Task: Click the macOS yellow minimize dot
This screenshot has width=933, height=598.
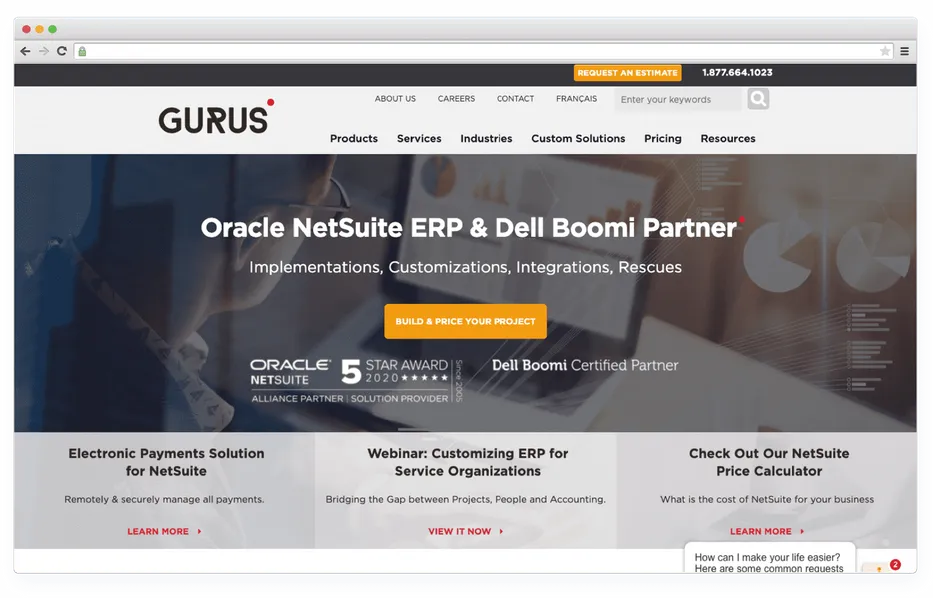Action: pyautogui.click(x=39, y=29)
